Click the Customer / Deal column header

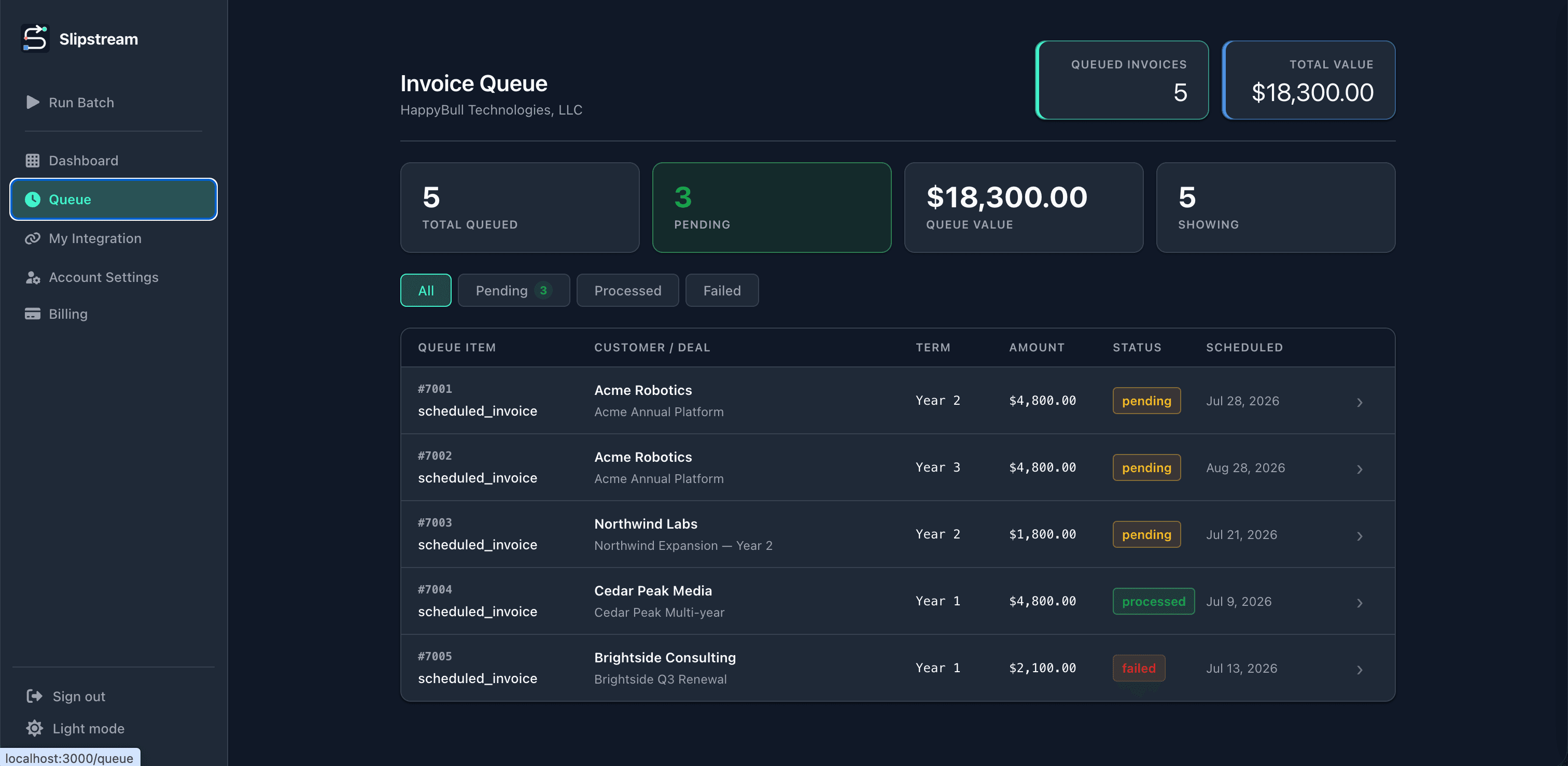[x=652, y=347]
